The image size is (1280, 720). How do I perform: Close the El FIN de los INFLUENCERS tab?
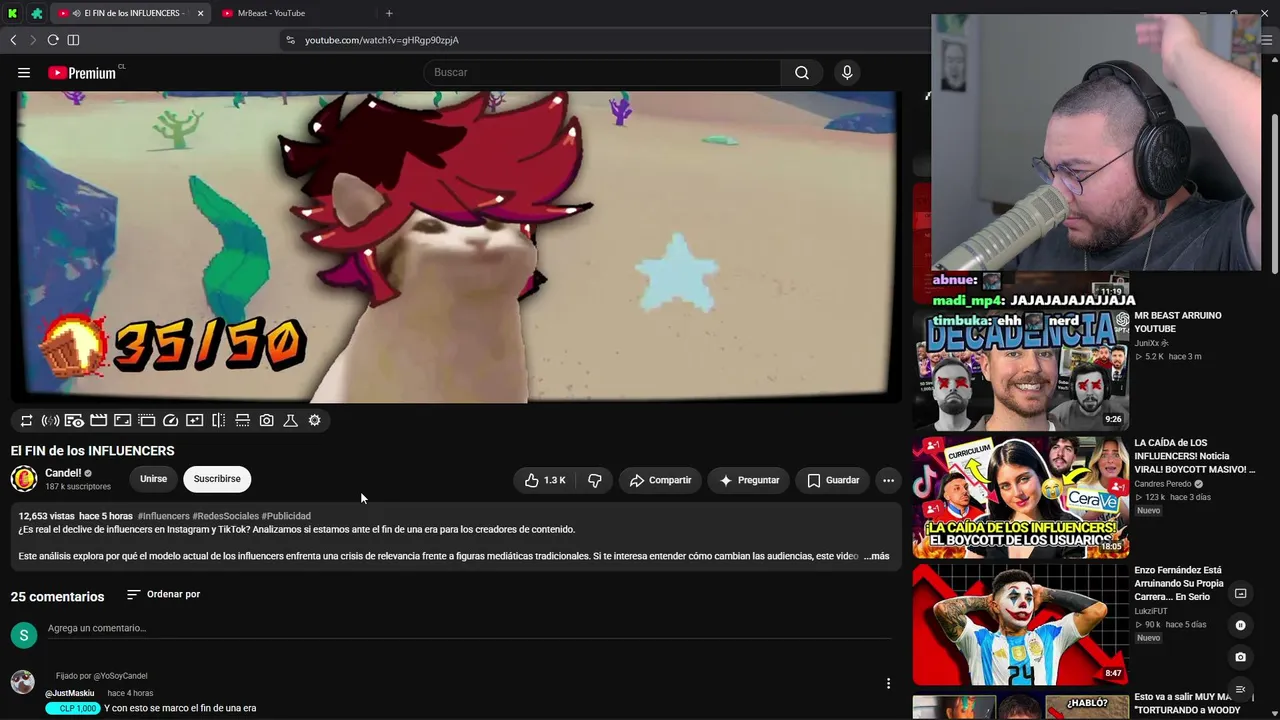tap(200, 13)
